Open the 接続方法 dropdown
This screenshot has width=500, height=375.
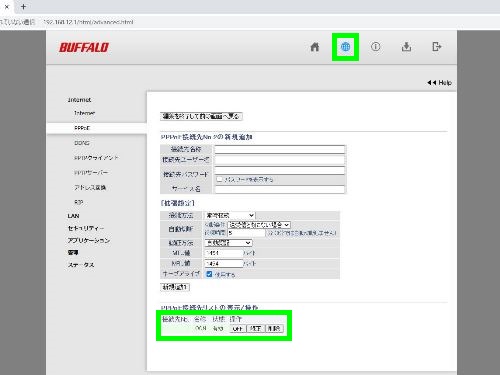click(230, 215)
